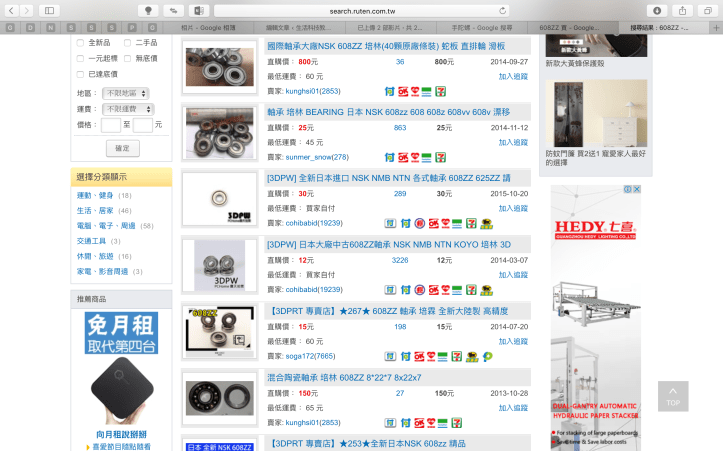Check the 全新品 filter checkbox
Image resolution: width=723 pixels, height=451 pixels.
pyautogui.click(x=80, y=43)
